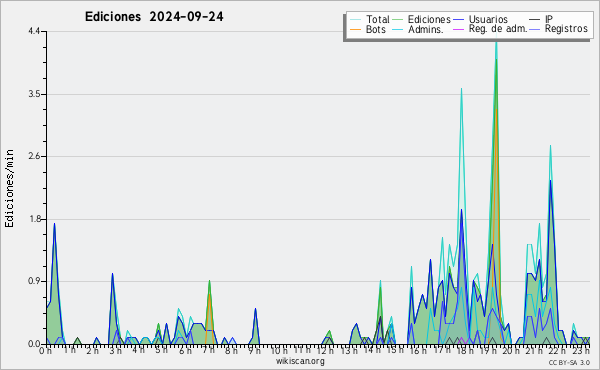Click the '10 h' x-axis label
The image size is (600, 370).
279,350
